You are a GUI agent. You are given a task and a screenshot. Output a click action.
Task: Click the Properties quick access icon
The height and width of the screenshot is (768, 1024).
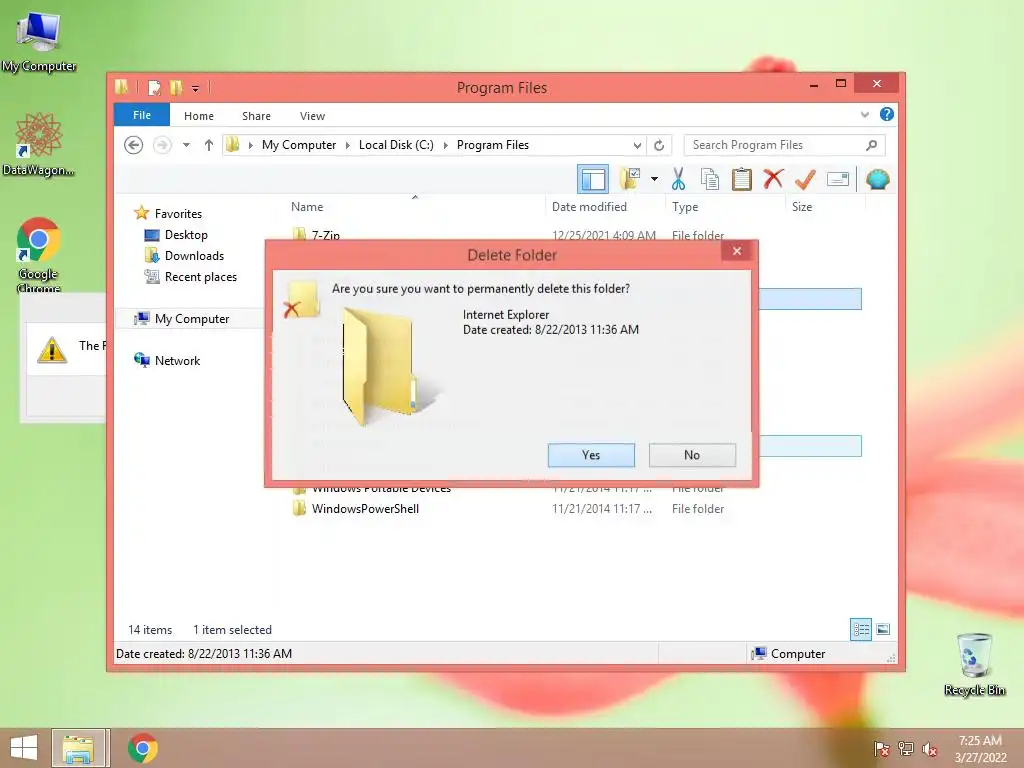154,88
